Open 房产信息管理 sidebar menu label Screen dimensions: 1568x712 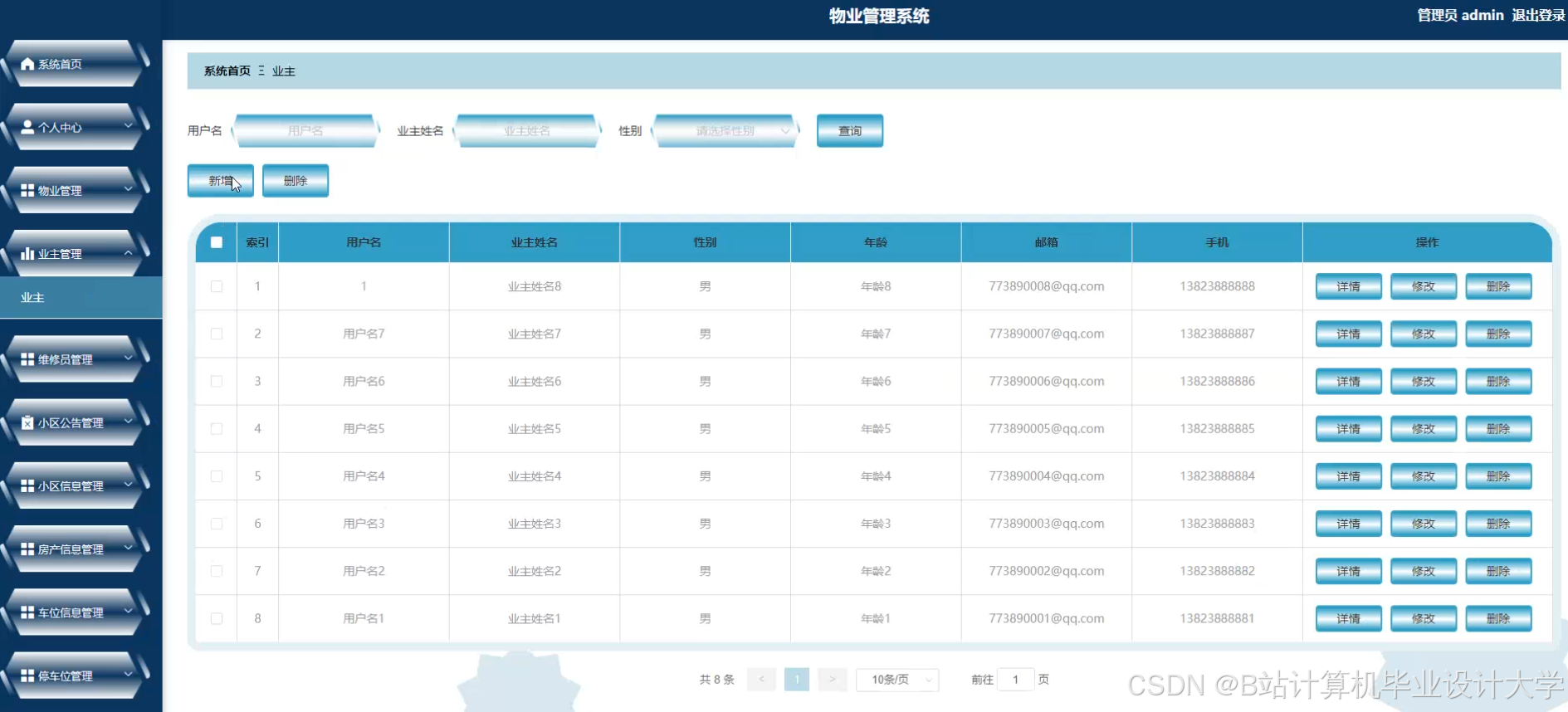click(x=71, y=549)
